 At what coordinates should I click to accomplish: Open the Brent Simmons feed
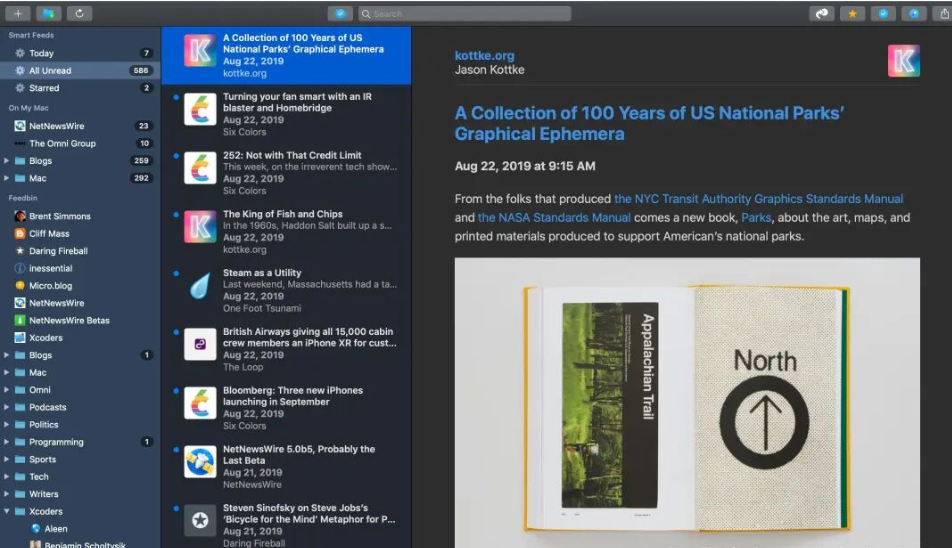80,216
